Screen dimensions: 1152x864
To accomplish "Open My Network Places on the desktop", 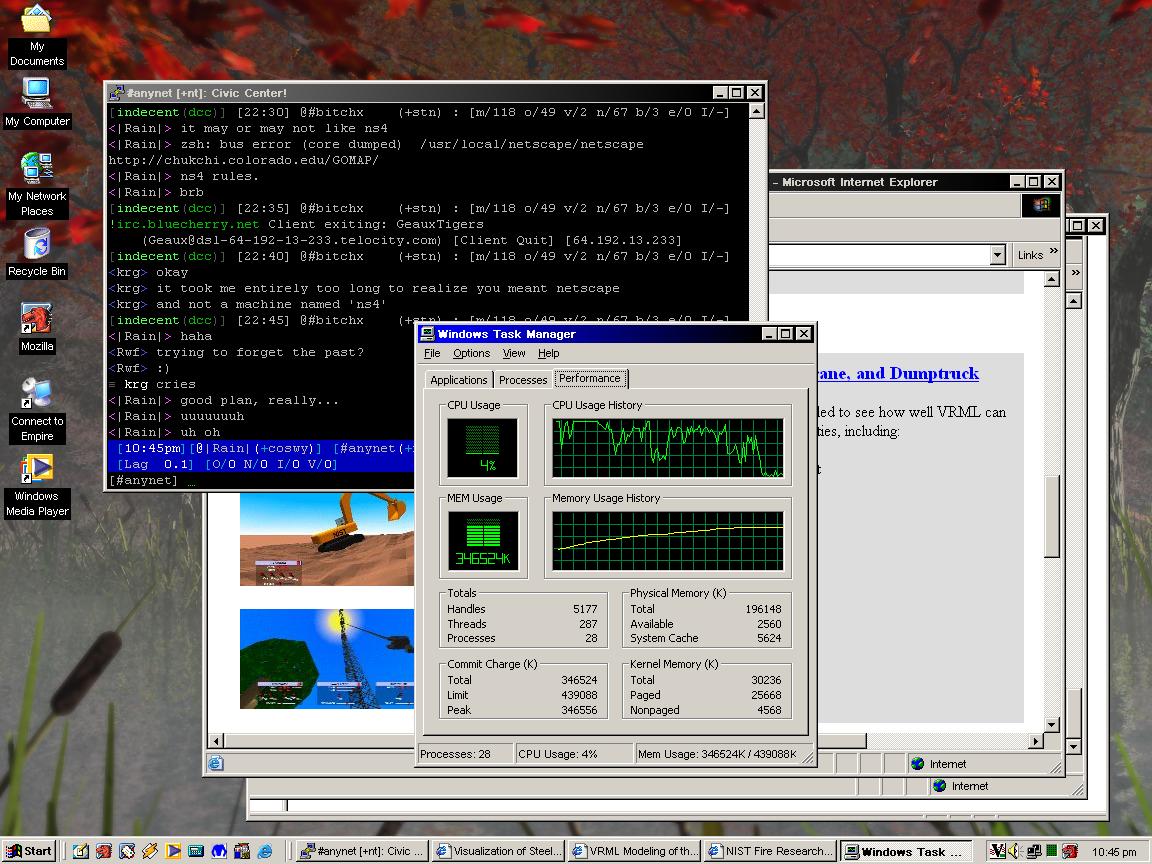I will click(x=37, y=185).
